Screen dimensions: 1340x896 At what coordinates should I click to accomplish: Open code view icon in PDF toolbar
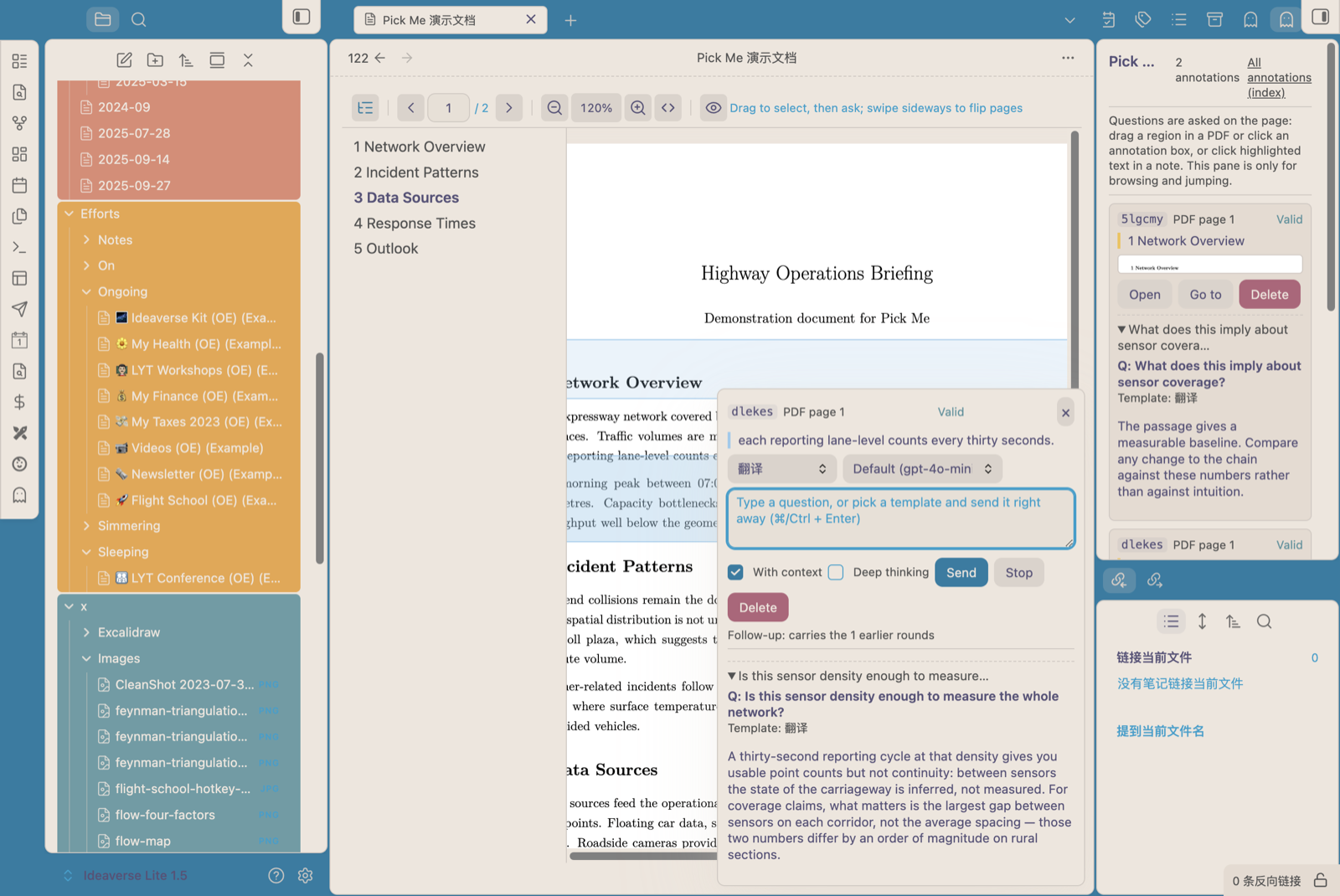(x=668, y=108)
